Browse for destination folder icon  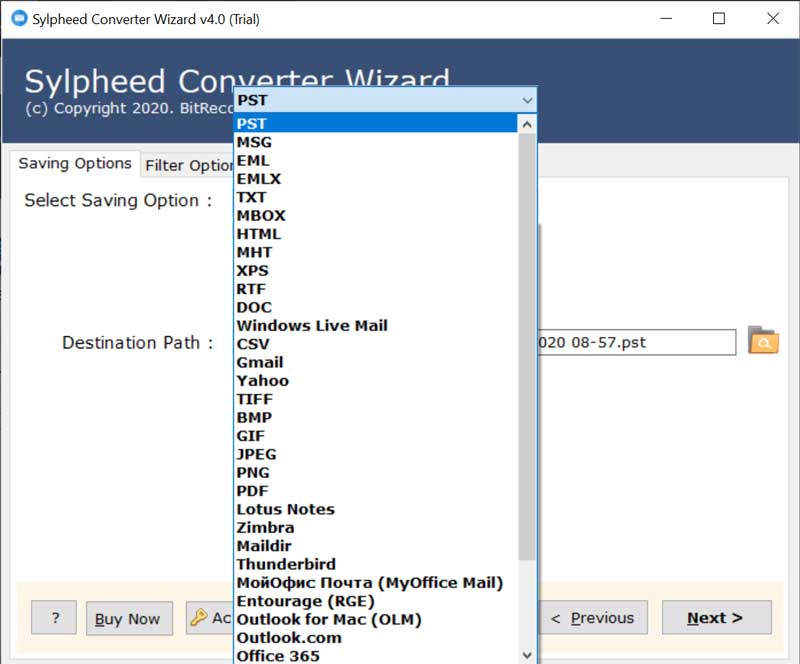click(763, 340)
